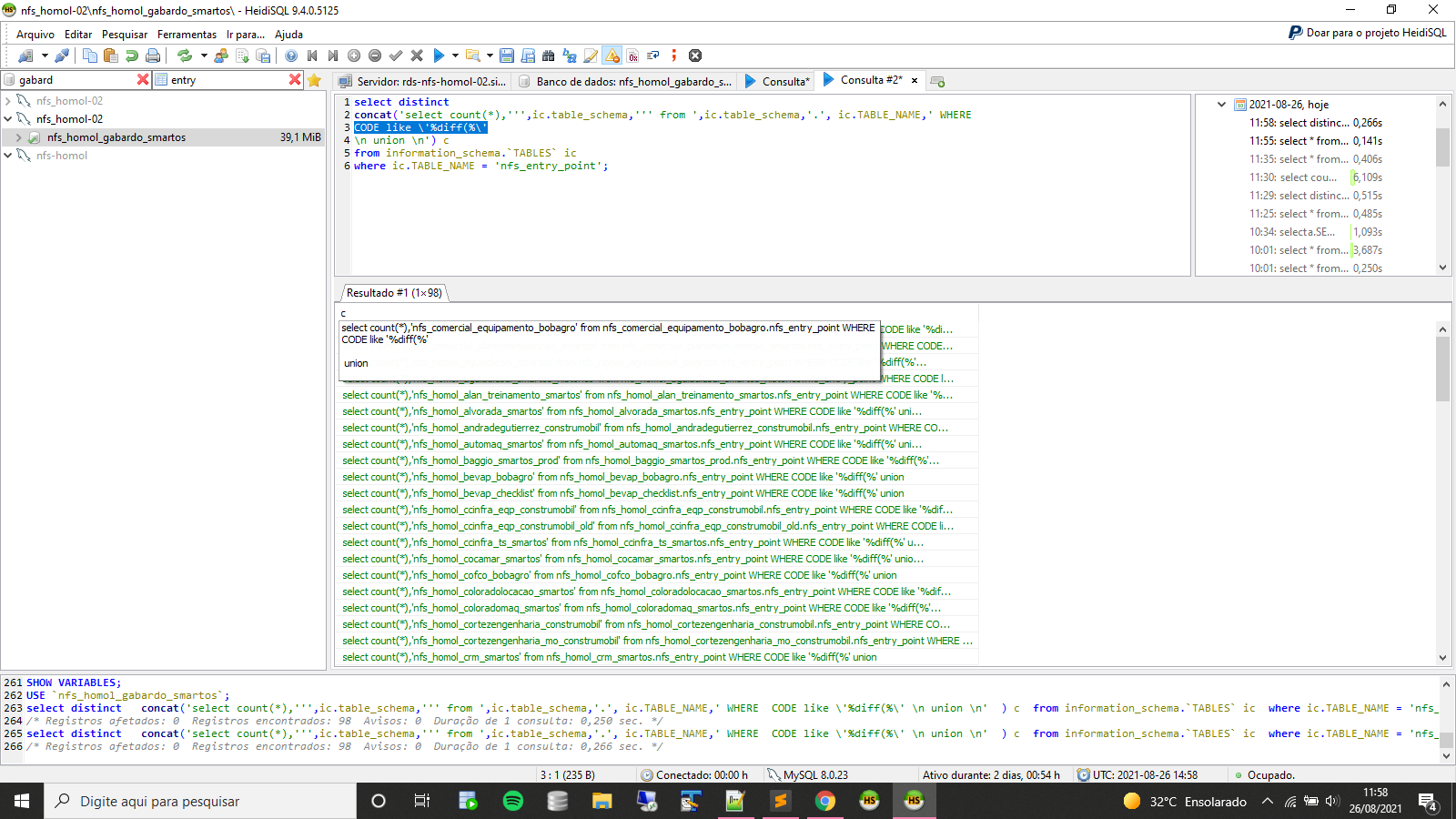
Task: Expand the nfs_homol_gabardo_smartos database node
Action: (19, 137)
